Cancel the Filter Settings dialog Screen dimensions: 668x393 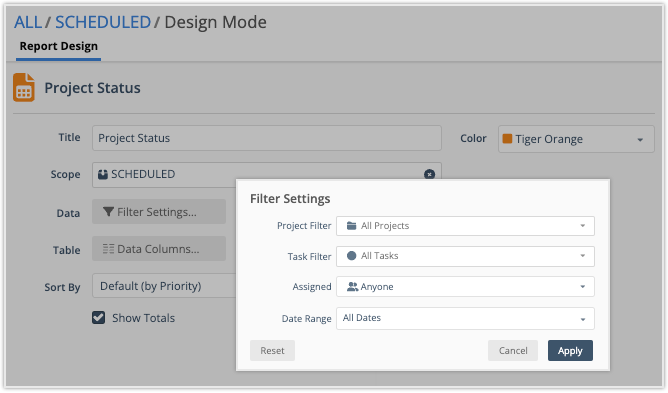point(513,351)
